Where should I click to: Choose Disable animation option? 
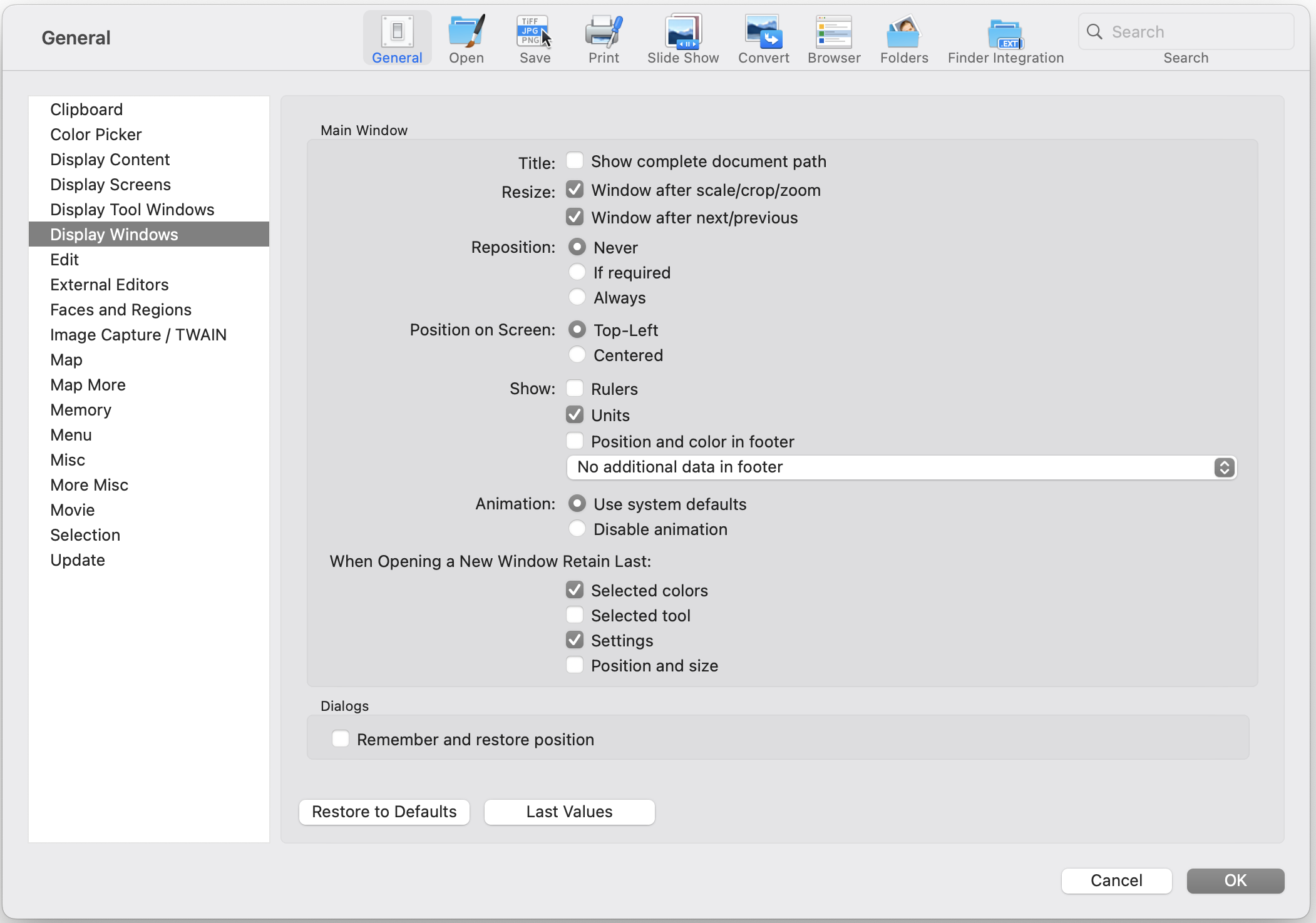(577, 529)
